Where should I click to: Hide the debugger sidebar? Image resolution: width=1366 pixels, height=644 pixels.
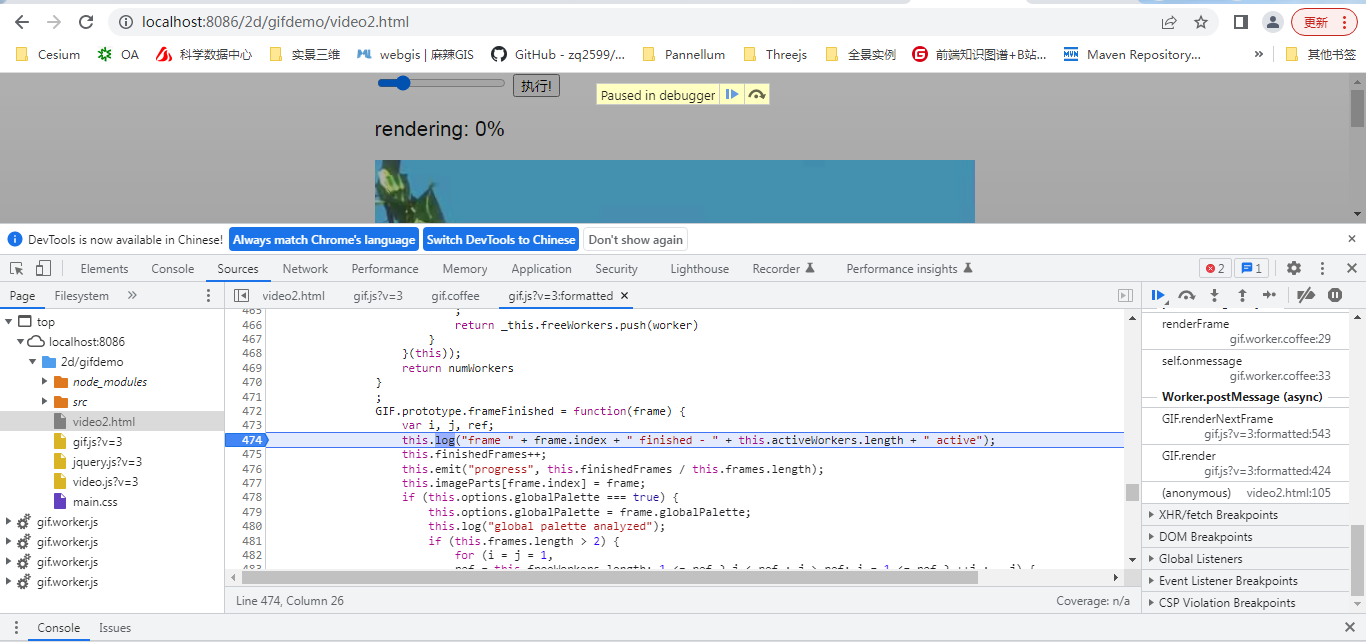(1125, 295)
